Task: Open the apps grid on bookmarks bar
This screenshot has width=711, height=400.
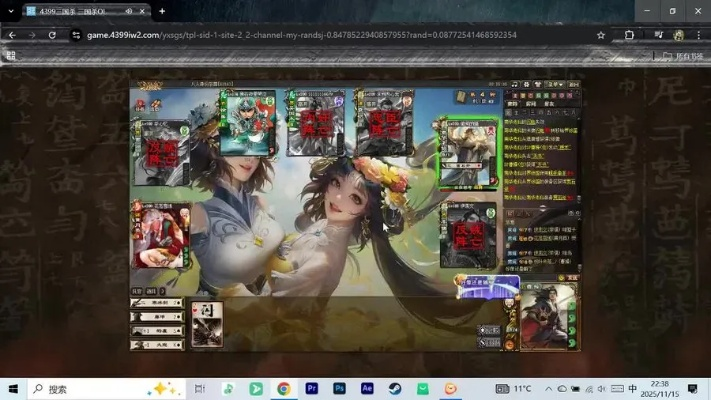Action: (x=11, y=56)
